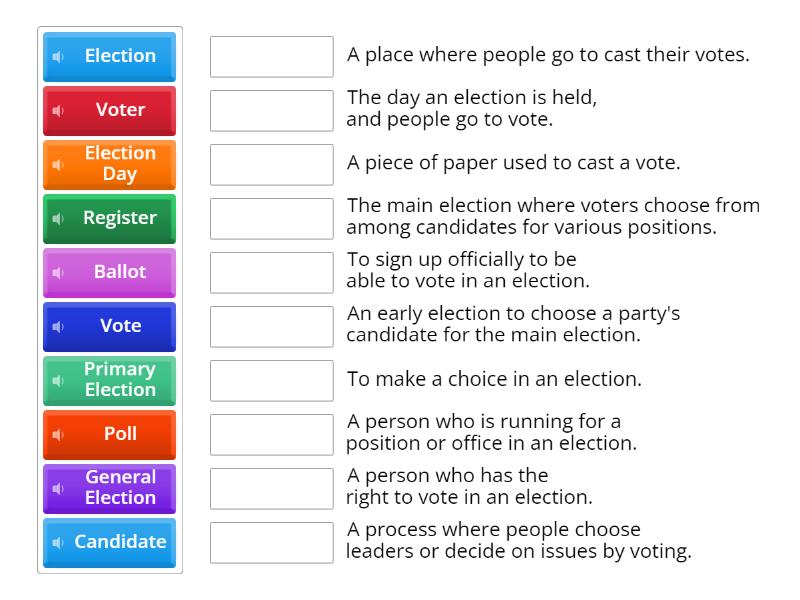Play audio for Register

[x=59, y=218]
